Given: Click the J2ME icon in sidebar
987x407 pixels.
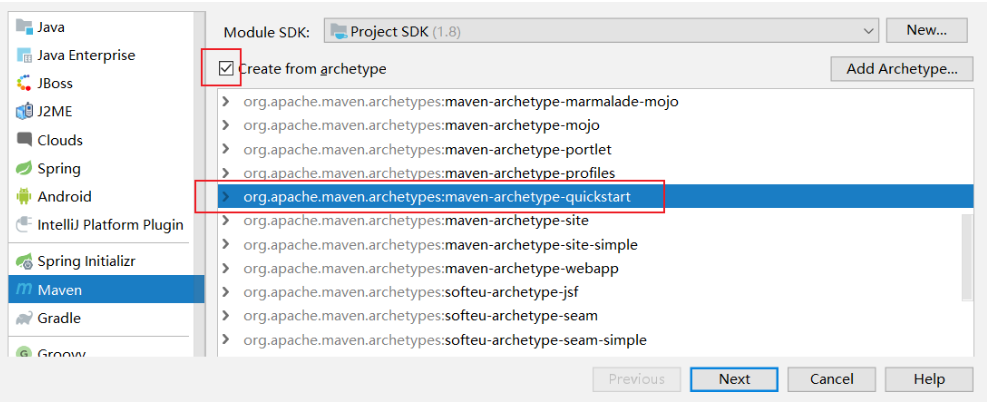Looking at the screenshot, I should pyautogui.click(x=25, y=111).
